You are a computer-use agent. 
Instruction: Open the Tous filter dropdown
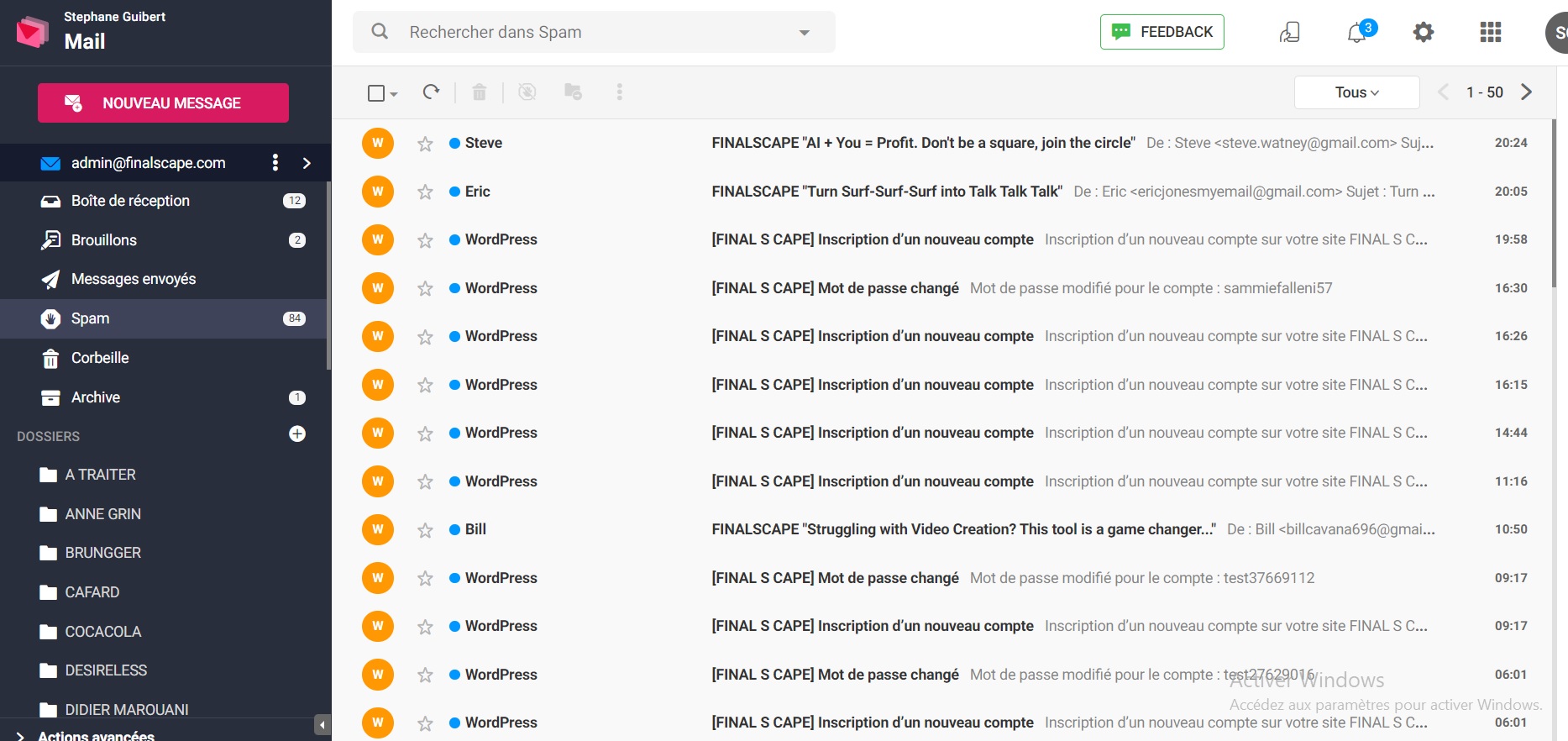click(x=1357, y=92)
